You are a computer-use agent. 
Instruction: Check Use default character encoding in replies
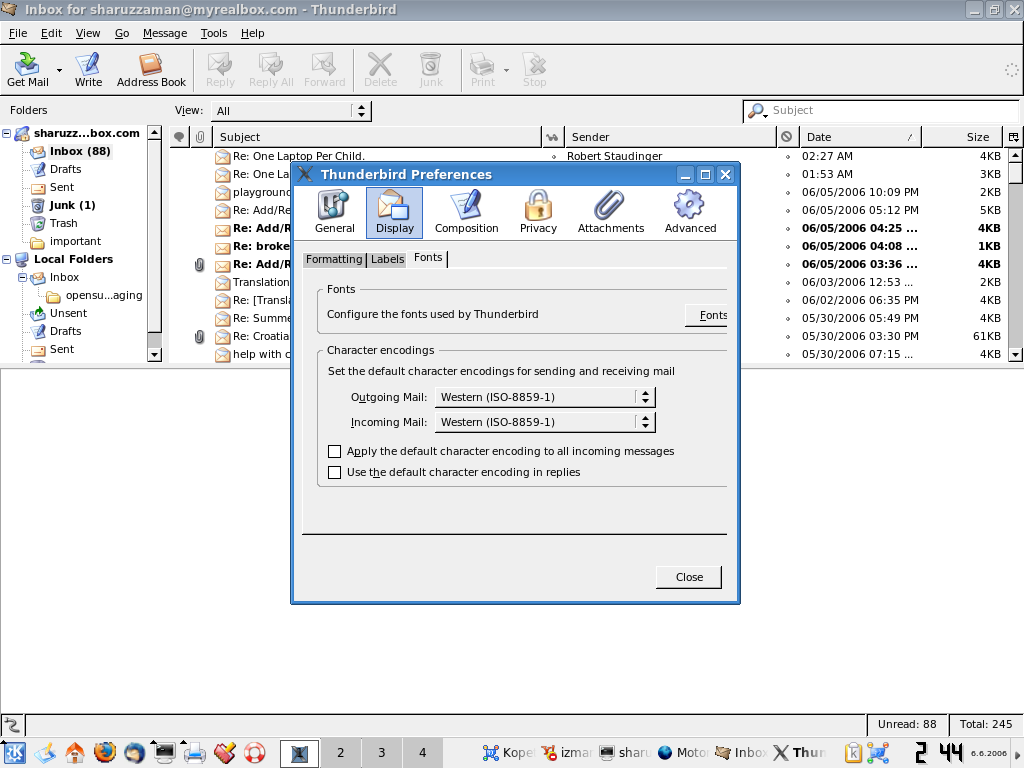coord(334,472)
